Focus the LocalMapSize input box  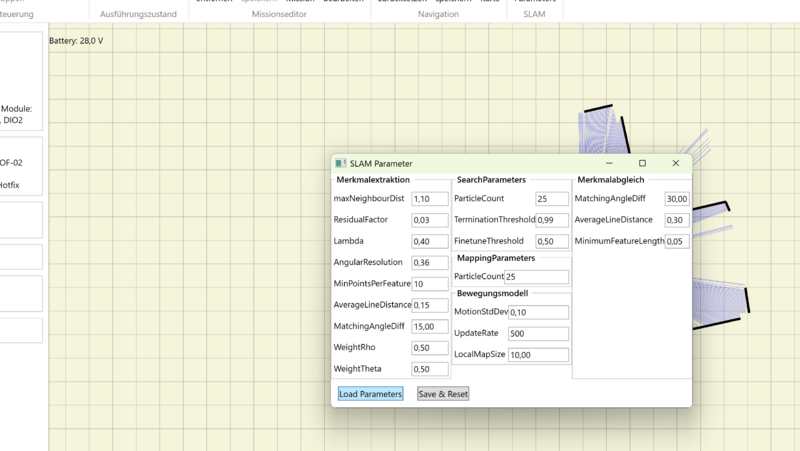point(538,355)
